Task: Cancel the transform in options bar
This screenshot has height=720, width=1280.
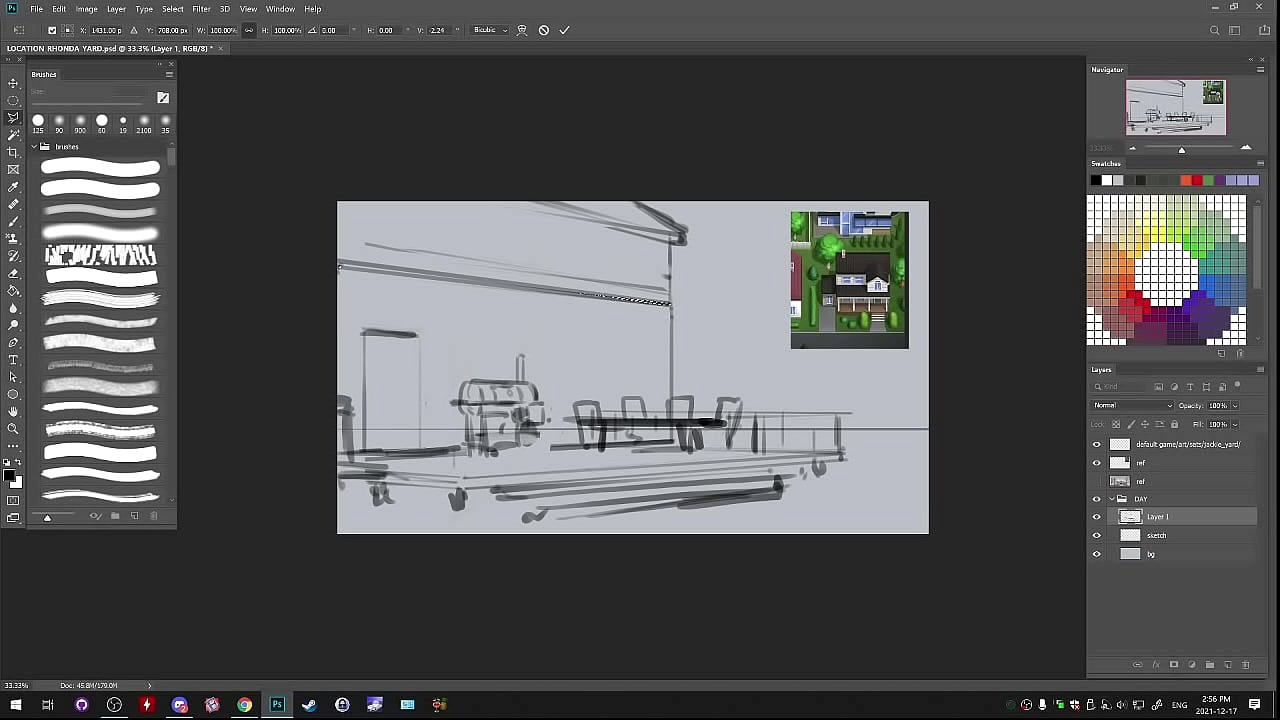Action: click(543, 30)
